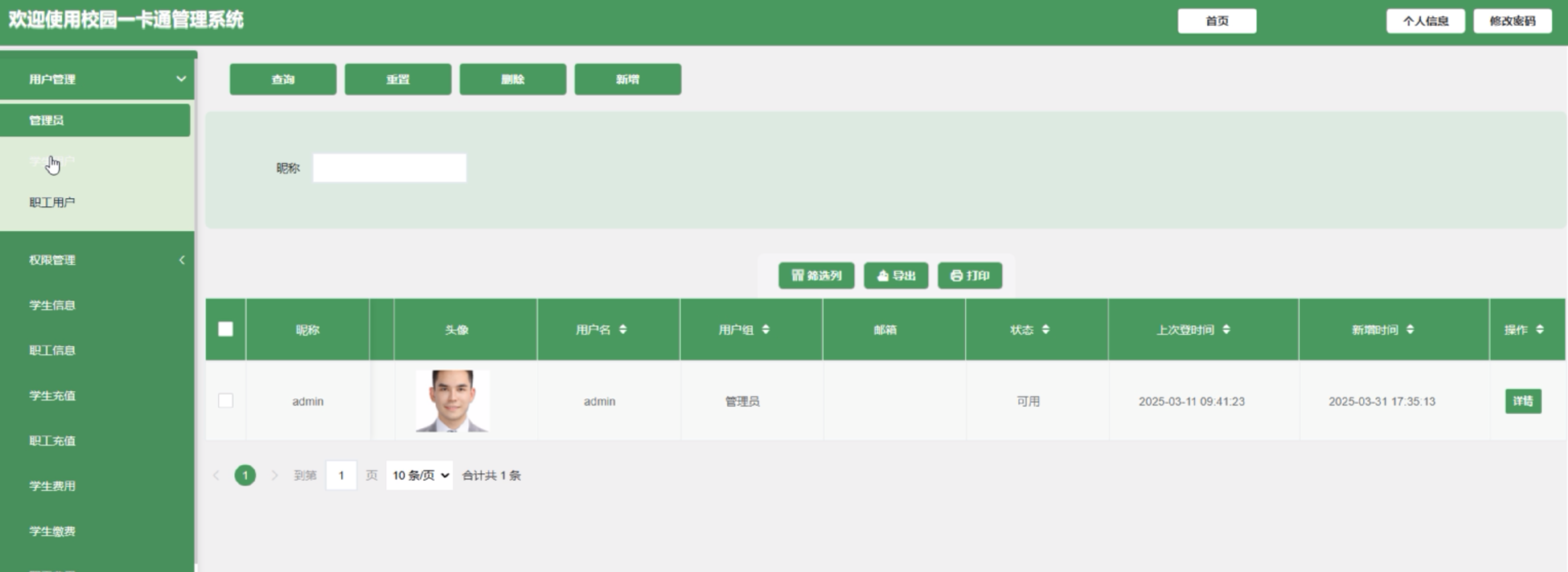Image resolution: width=1568 pixels, height=572 pixels.
Task: Collapse the 用户管理 sidebar menu
Action: point(181,79)
